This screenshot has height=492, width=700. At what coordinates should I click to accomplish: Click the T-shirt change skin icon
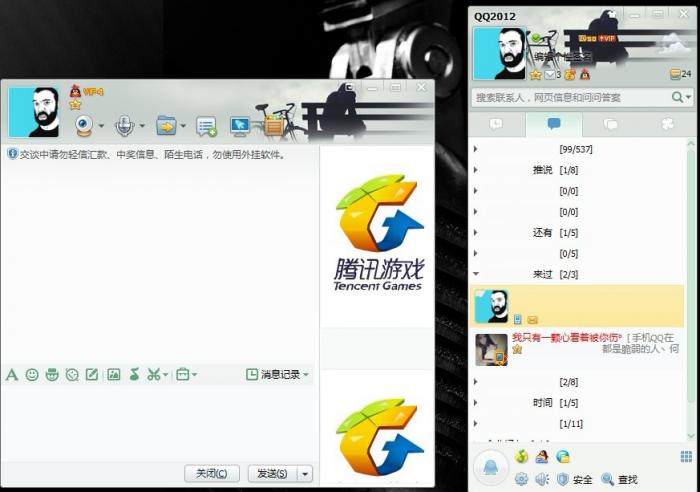pos(611,14)
